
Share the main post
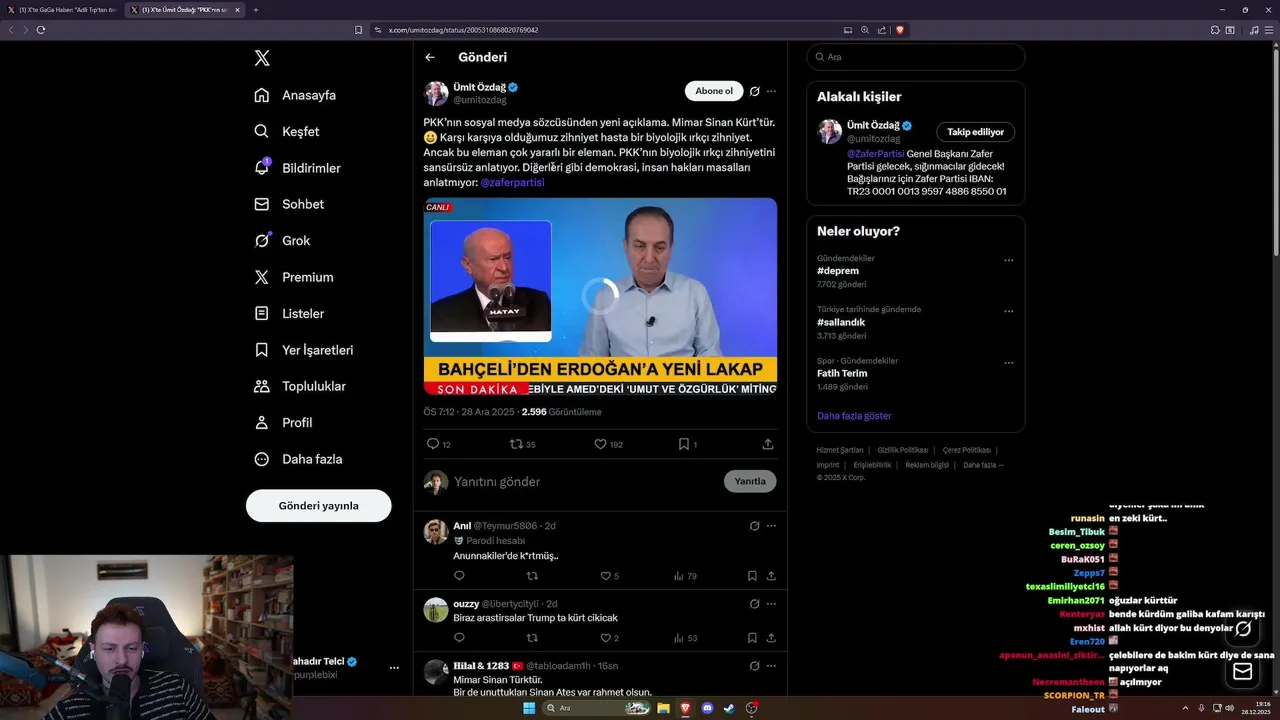click(768, 444)
